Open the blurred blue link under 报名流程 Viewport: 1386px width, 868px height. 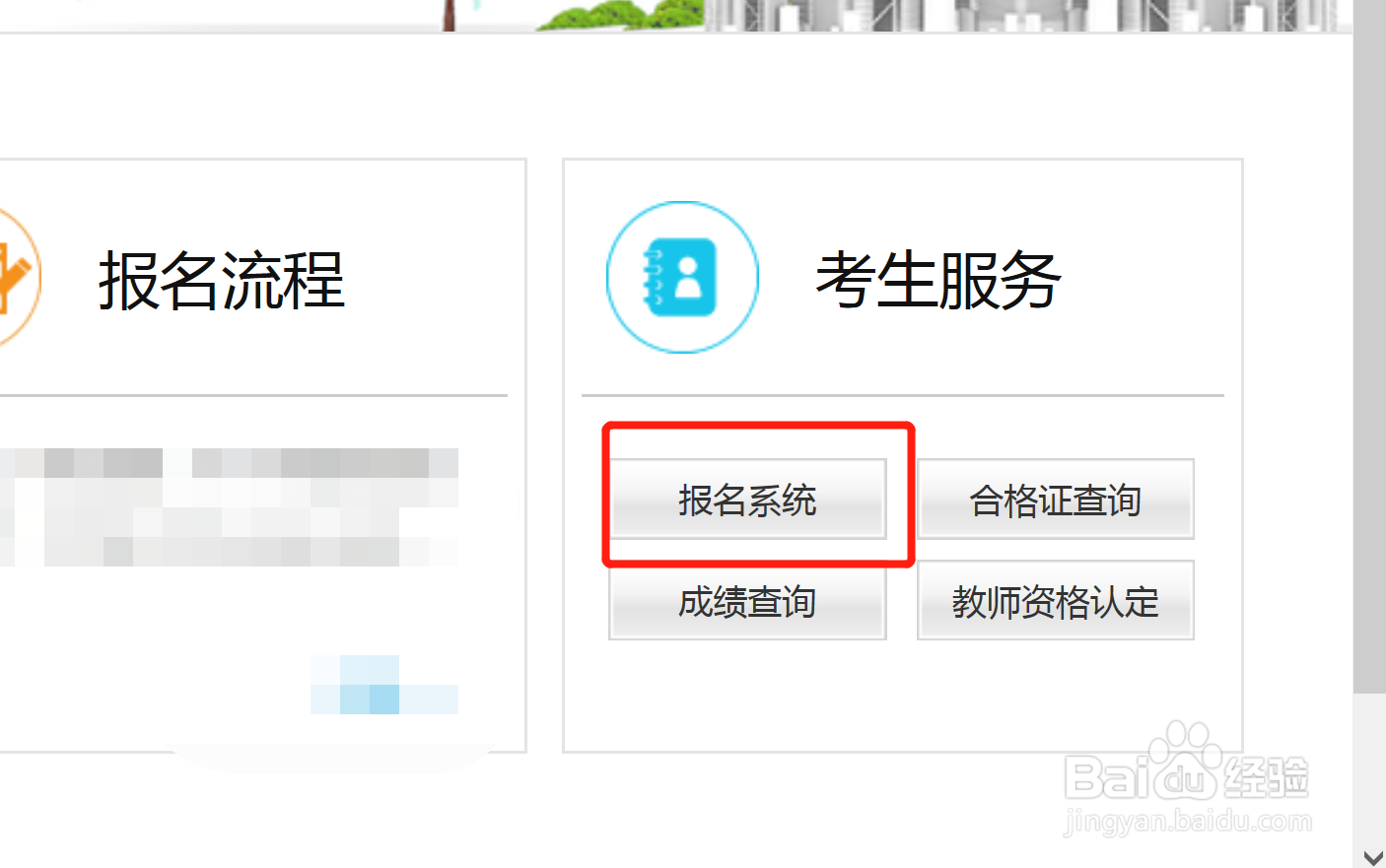click(384, 684)
